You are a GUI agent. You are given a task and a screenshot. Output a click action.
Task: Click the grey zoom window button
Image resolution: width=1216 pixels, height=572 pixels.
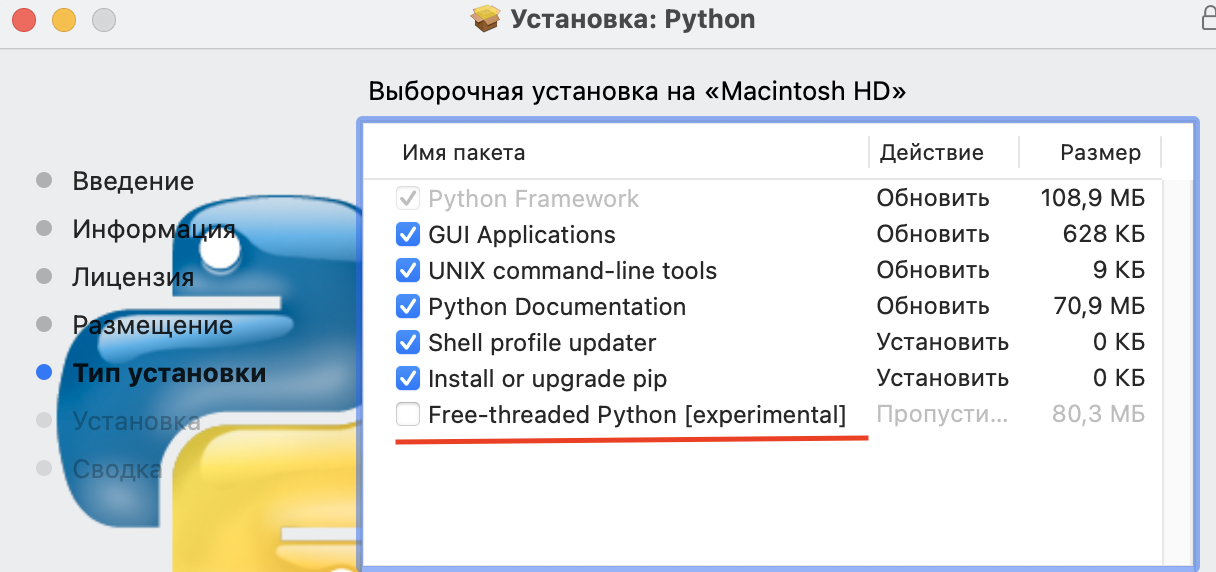pyautogui.click(x=103, y=19)
